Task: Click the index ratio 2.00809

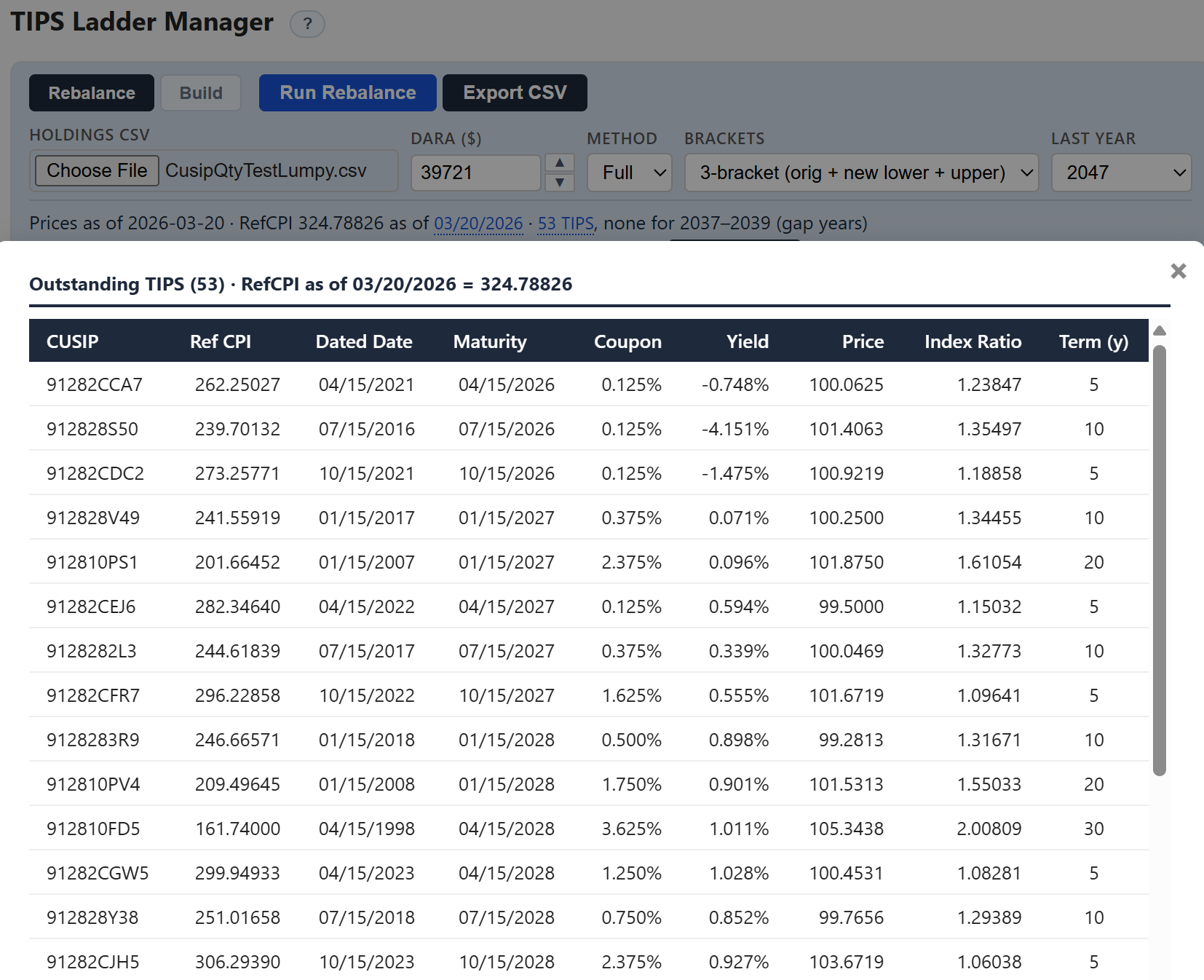Action: click(989, 829)
